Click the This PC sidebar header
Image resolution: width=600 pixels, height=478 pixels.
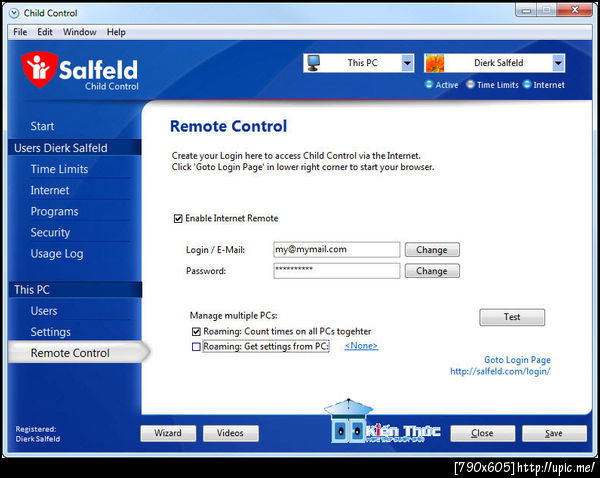[75, 290]
